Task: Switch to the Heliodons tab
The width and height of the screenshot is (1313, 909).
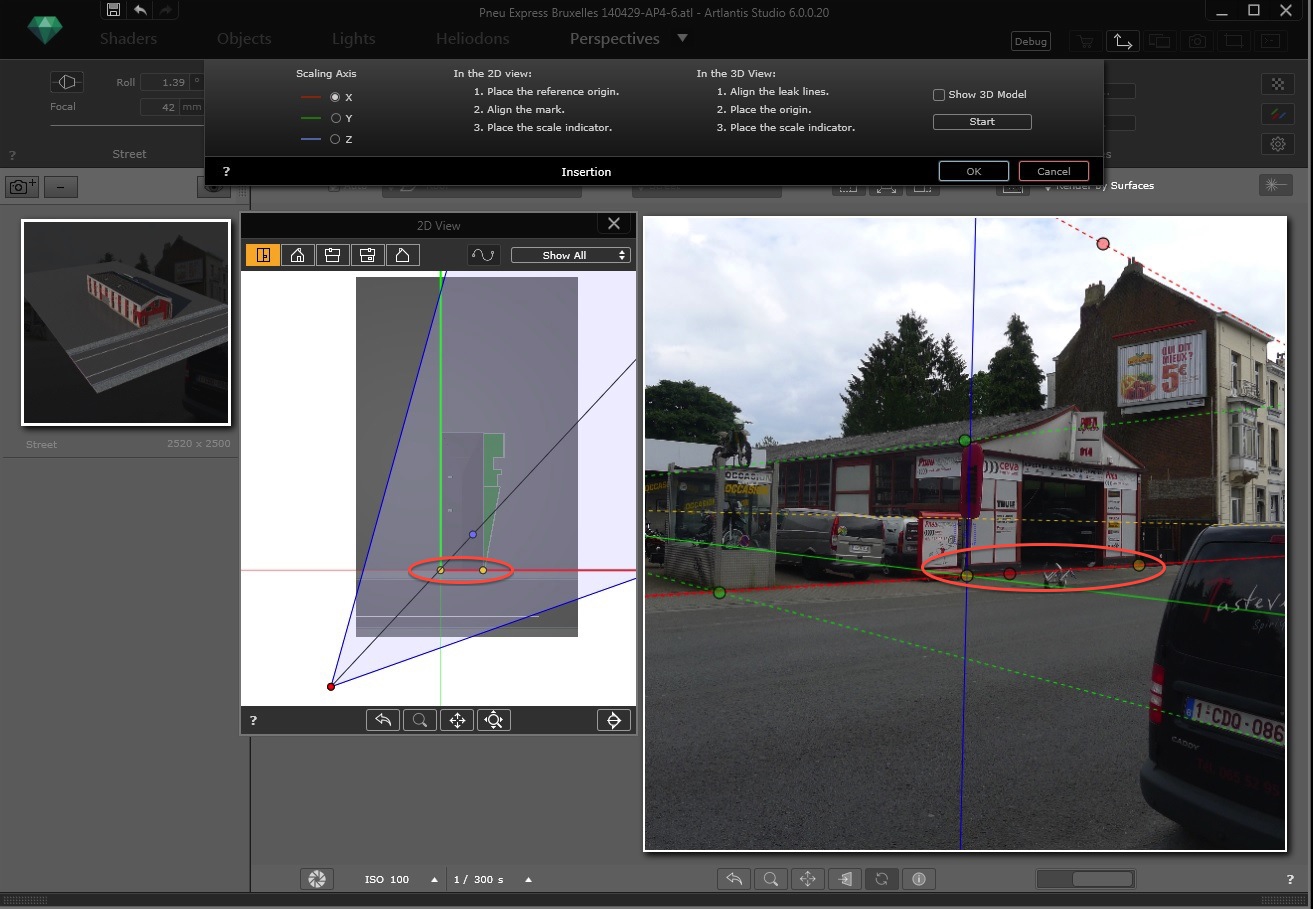Action: pos(472,39)
